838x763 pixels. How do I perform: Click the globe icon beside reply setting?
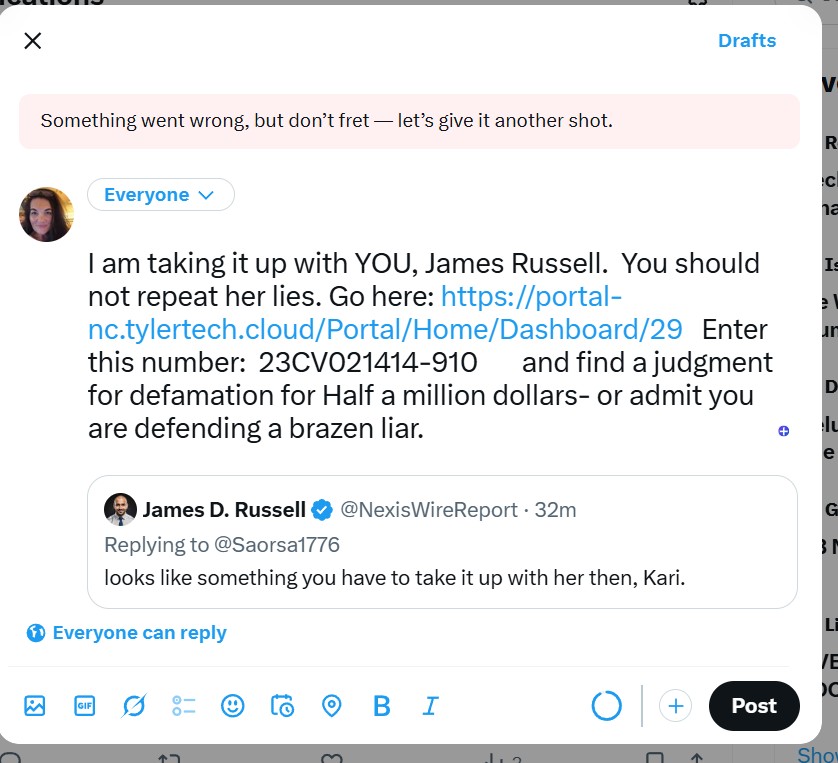pyautogui.click(x=36, y=633)
